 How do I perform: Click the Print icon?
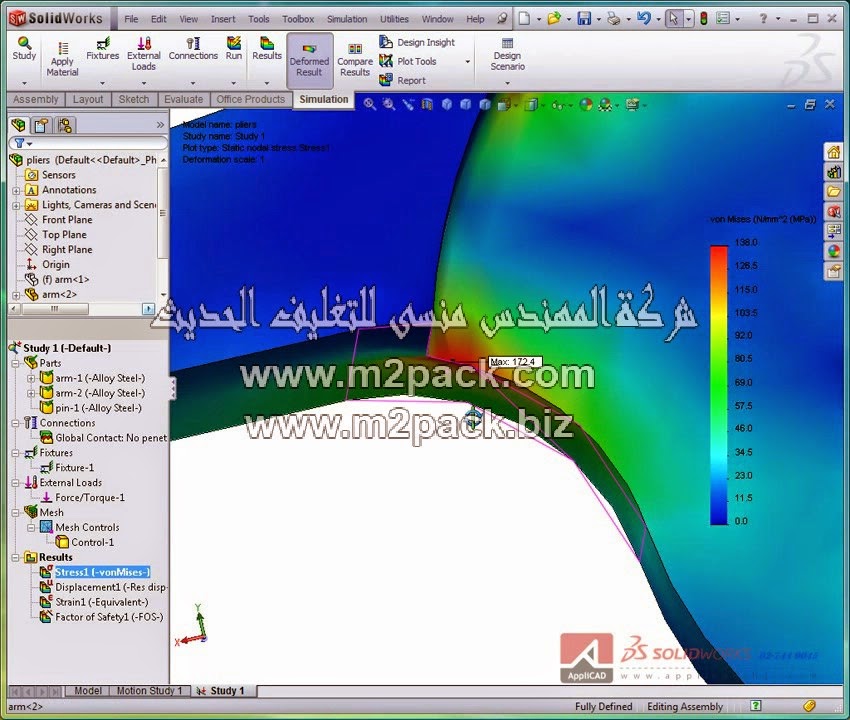click(x=614, y=19)
